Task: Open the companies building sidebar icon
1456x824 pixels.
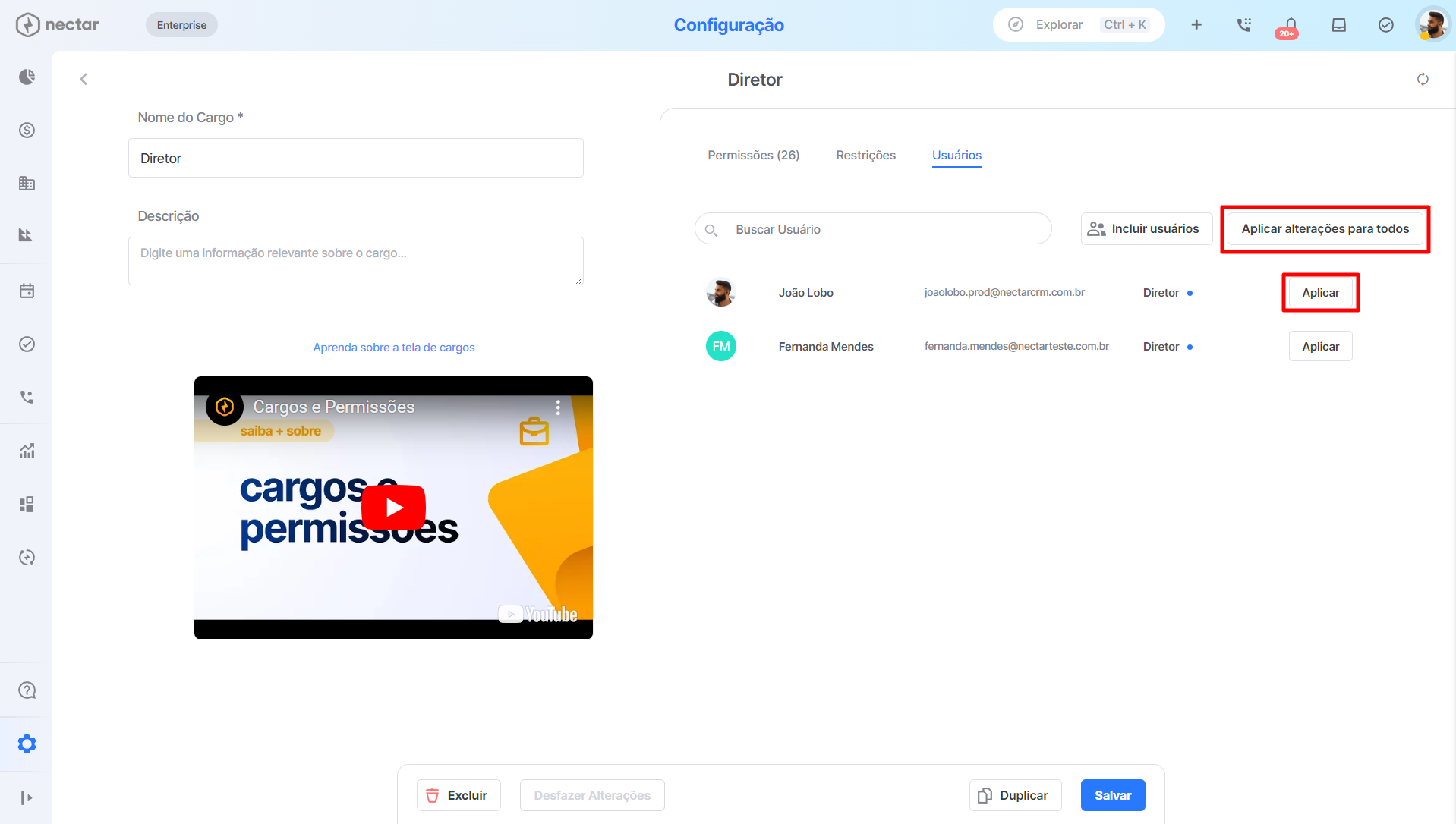Action: click(27, 183)
